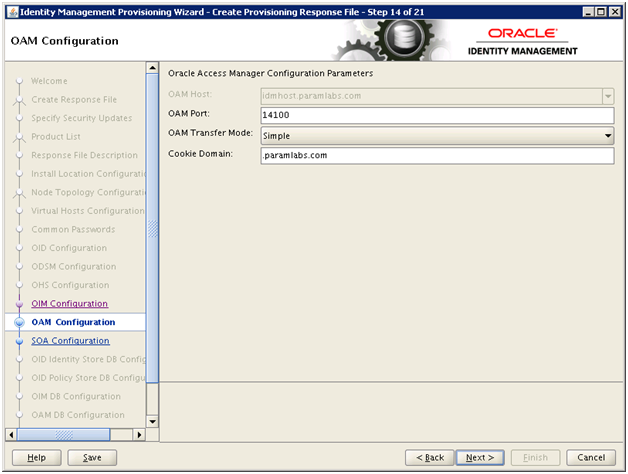Image resolution: width=628 pixels, height=474 pixels.
Task: Click the OAM Host text field
Action: pyautogui.click(x=431, y=96)
